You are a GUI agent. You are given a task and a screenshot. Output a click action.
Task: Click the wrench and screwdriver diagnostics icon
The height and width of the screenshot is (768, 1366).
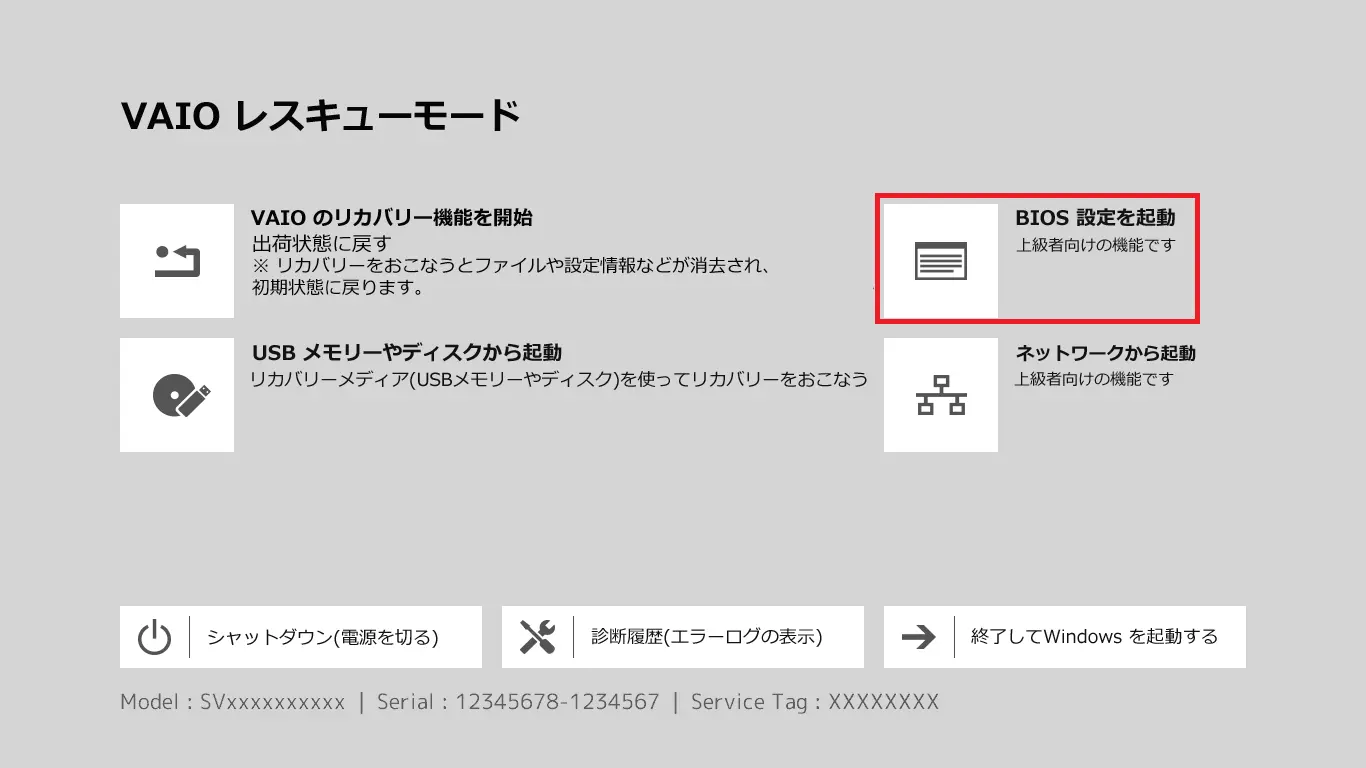[x=537, y=637]
